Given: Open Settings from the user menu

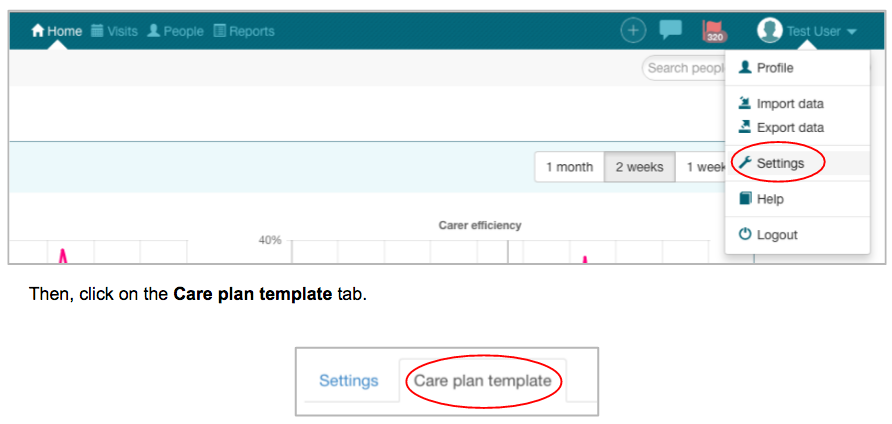Looking at the screenshot, I should 779,163.
